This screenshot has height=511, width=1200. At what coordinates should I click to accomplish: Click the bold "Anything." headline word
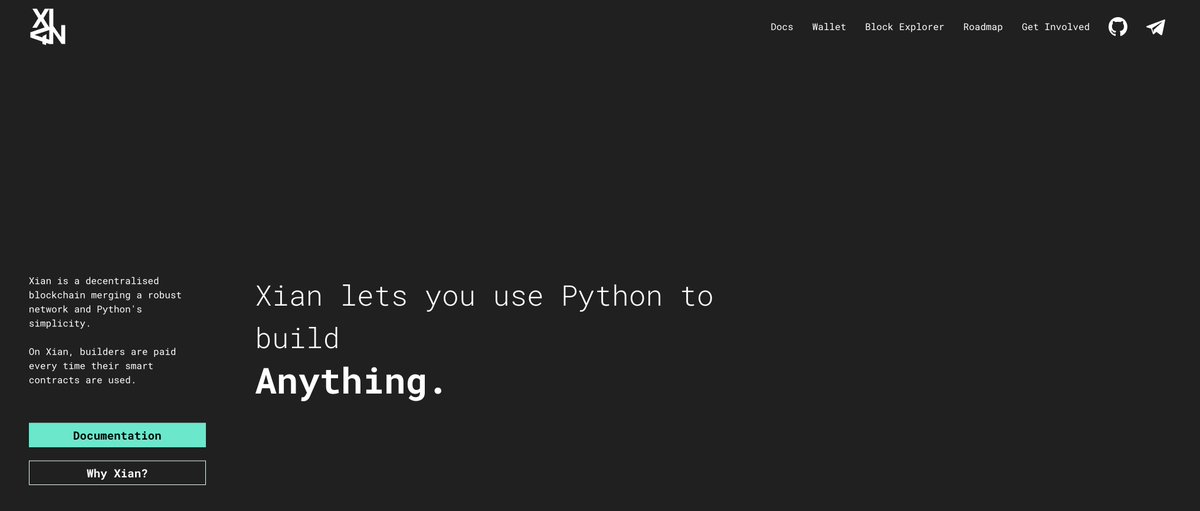click(350, 382)
